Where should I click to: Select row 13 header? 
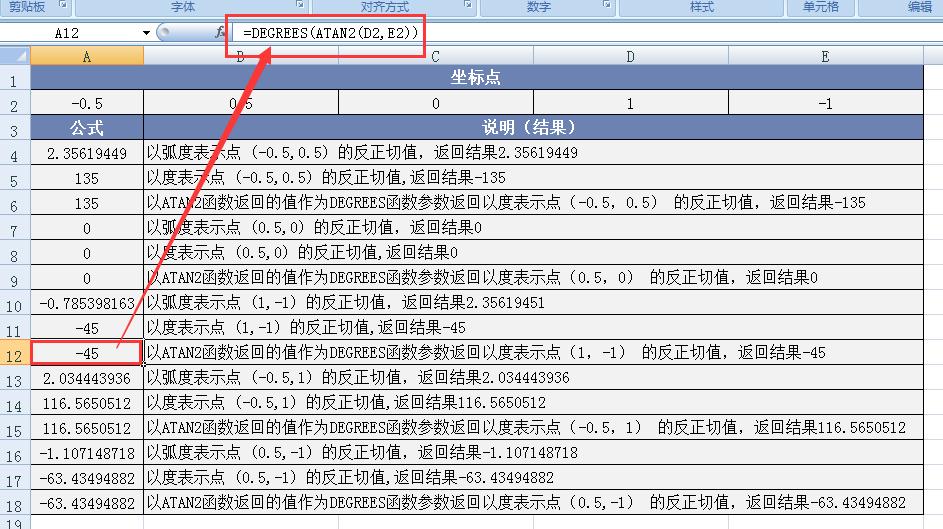15,378
